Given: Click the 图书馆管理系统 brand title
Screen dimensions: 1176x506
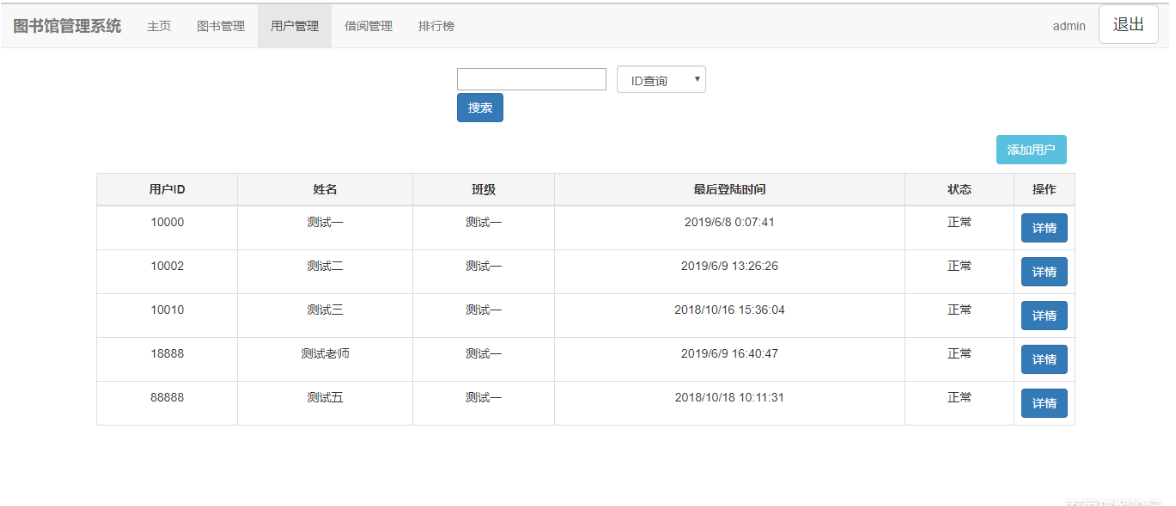Looking at the screenshot, I should (x=67, y=26).
